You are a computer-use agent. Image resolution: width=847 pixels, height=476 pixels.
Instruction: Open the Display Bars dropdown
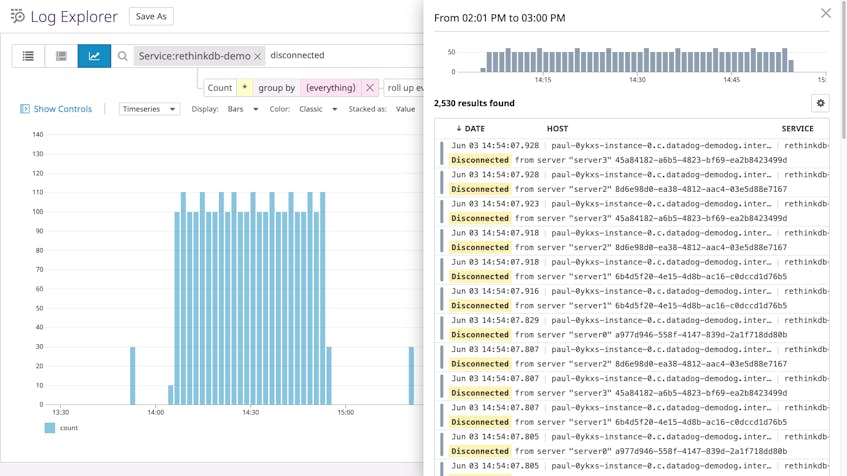click(243, 109)
